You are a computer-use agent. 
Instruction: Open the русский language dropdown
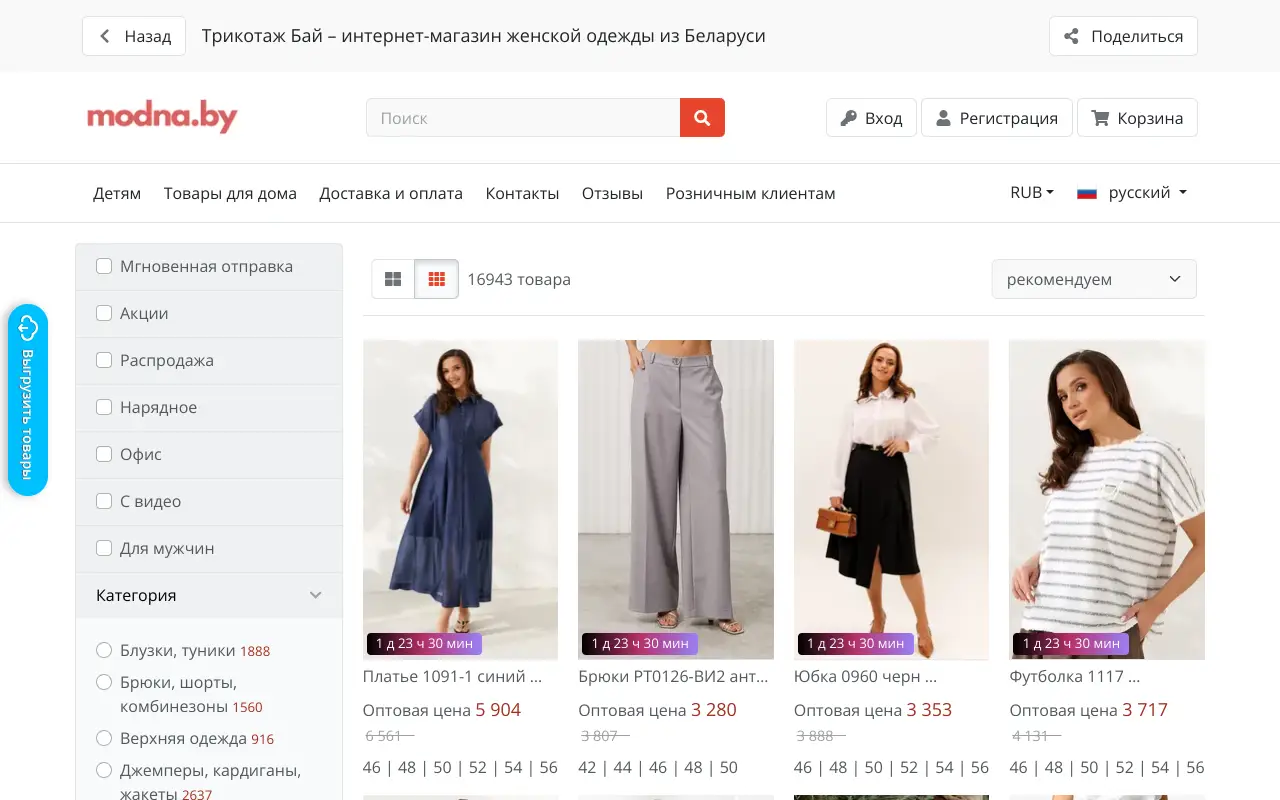[x=1132, y=193]
